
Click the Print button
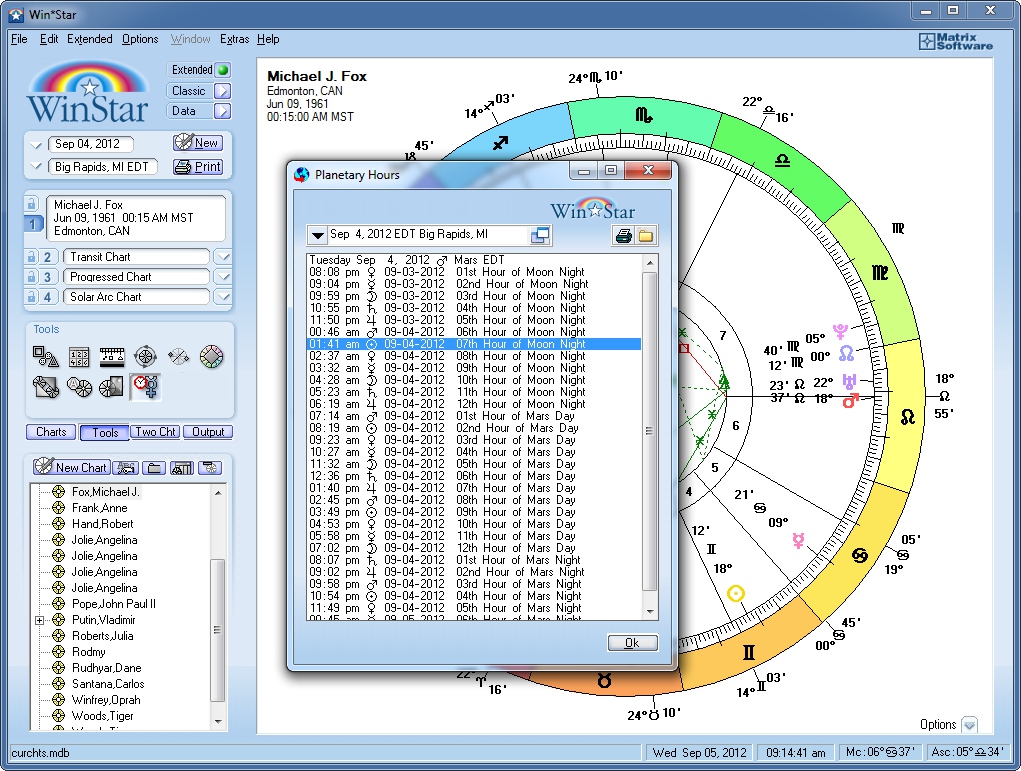(x=198, y=167)
